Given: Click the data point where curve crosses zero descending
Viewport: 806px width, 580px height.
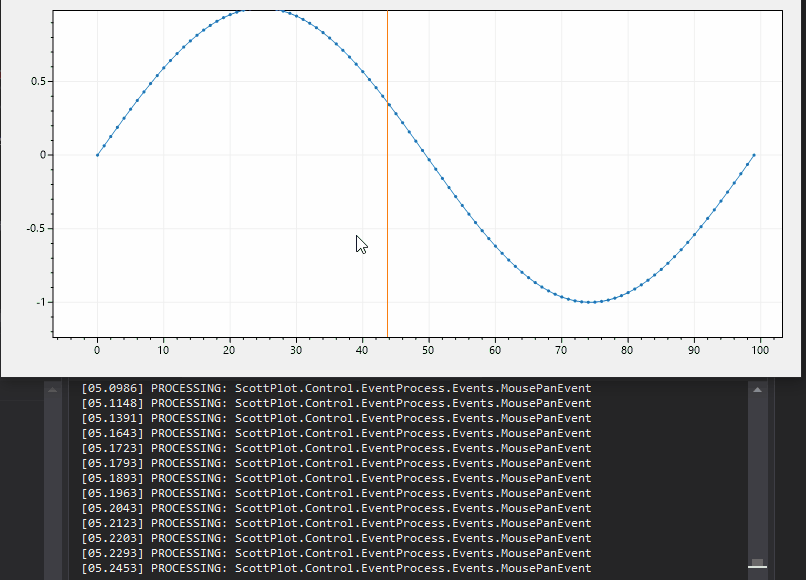Looking at the screenshot, I should 425,155.
